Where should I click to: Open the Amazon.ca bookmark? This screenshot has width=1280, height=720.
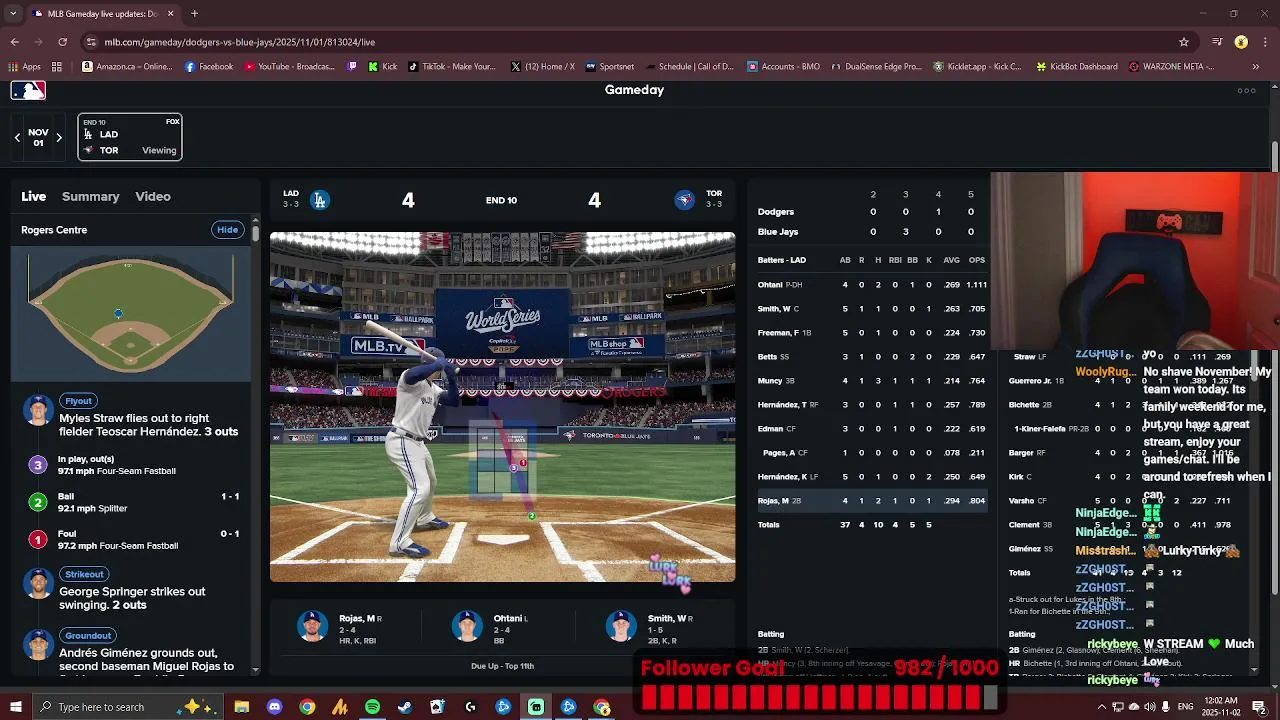[127, 67]
